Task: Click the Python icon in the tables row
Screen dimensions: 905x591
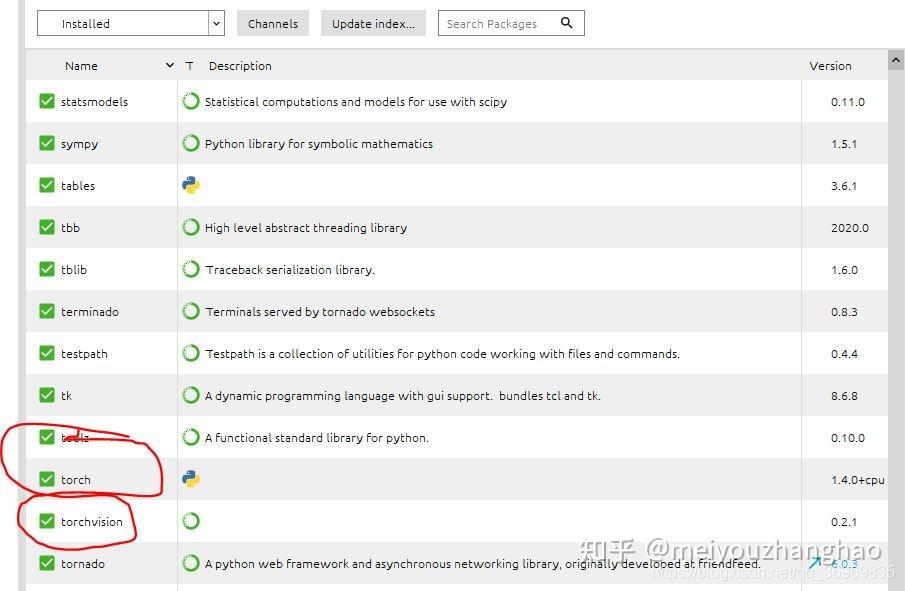Action: pyautogui.click(x=191, y=185)
